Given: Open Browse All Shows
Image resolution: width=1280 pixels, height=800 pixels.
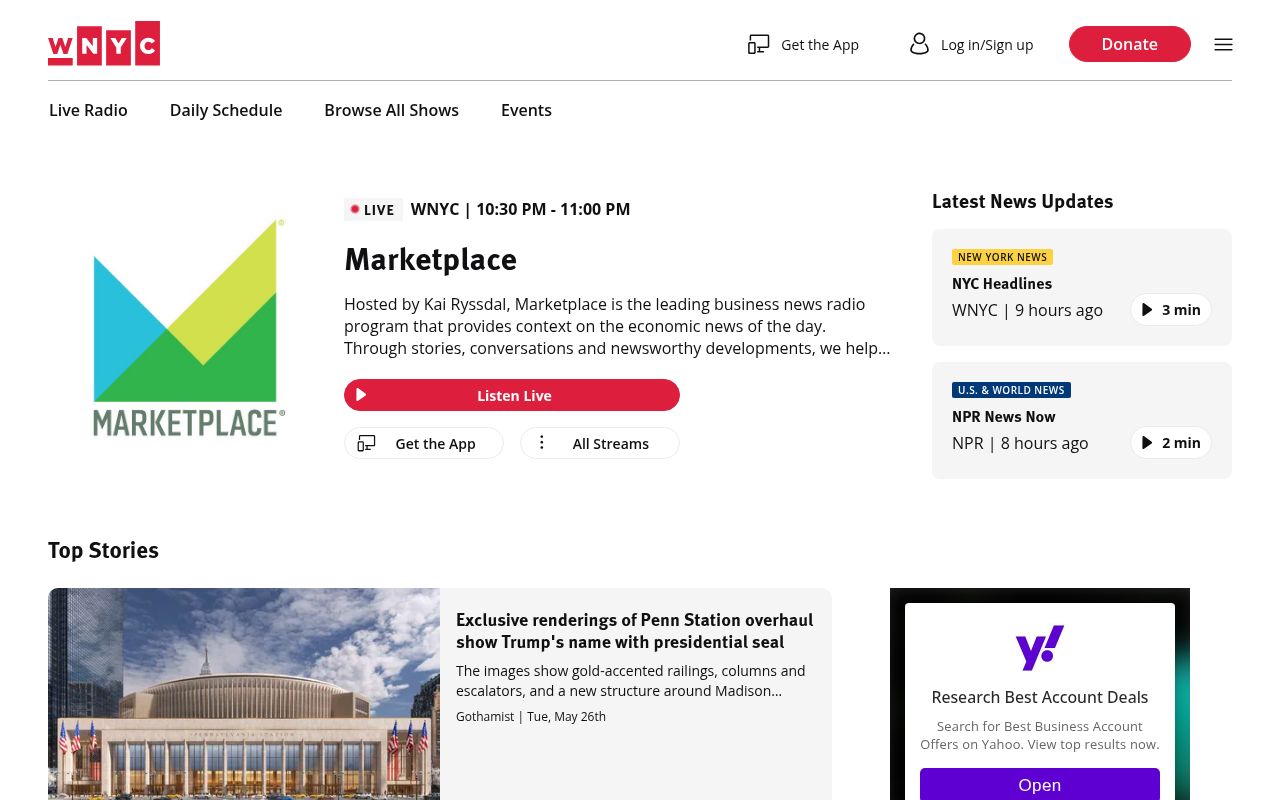Looking at the screenshot, I should tap(391, 110).
